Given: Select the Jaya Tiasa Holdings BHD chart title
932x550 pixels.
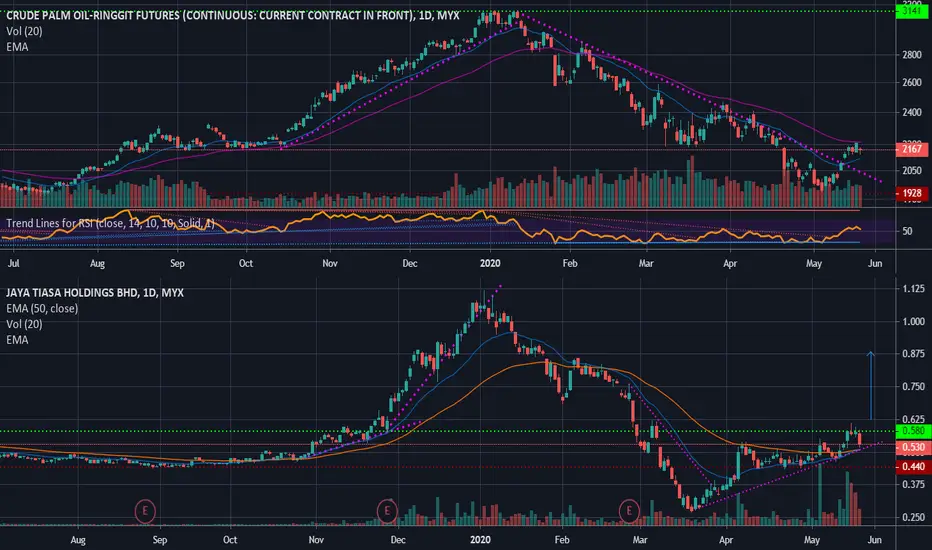Looking at the screenshot, I should pos(95,293).
